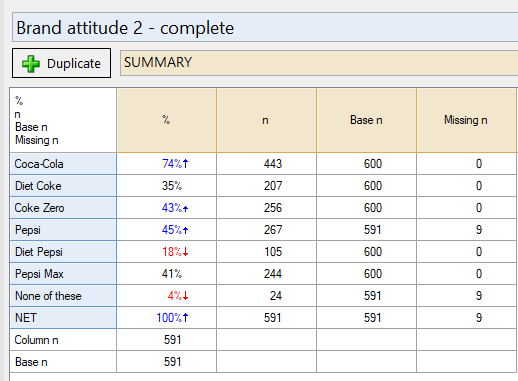
Task: Select the Coca-Cola row header
Action: click(63, 164)
